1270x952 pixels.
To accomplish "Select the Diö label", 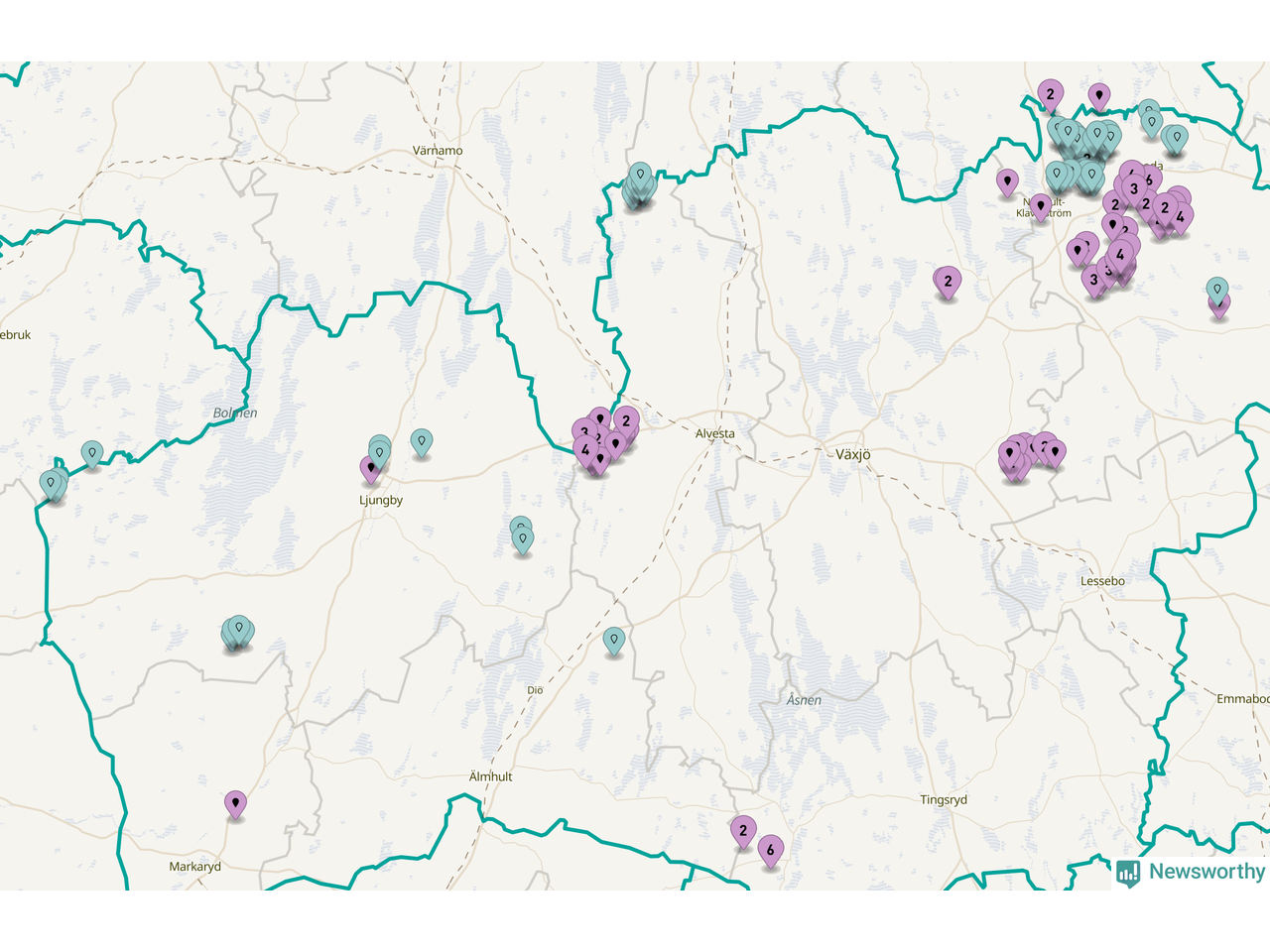I will (535, 690).
